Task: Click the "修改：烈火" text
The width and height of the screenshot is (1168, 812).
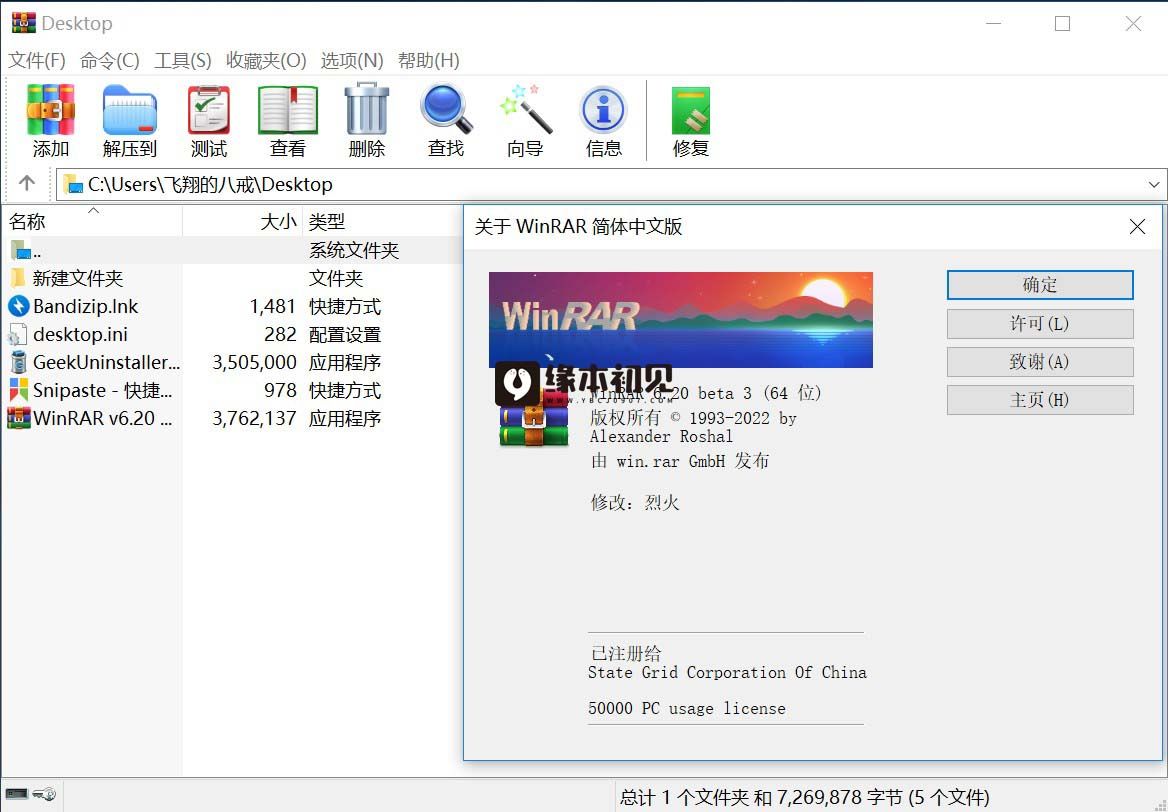Action: [635, 503]
